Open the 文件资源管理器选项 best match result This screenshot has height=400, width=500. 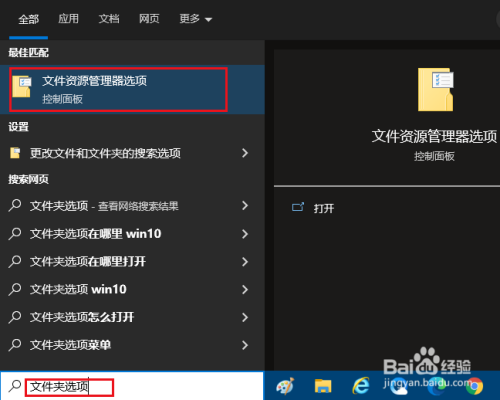click(x=132, y=89)
